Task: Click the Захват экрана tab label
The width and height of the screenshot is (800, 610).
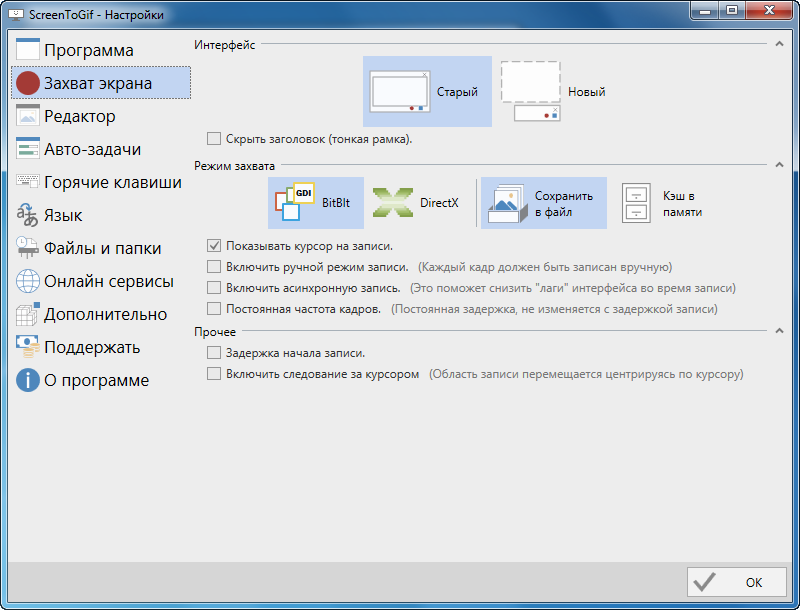Action: [x=98, y=83]
